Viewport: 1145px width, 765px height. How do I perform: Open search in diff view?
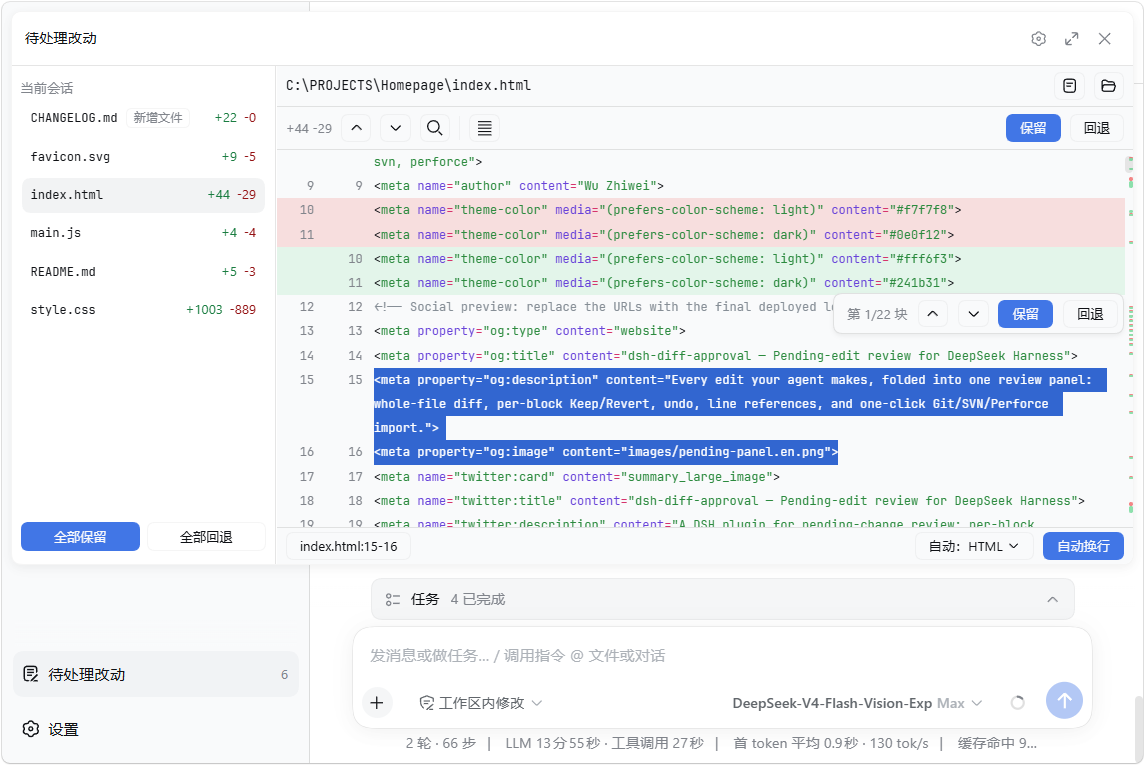434,128
